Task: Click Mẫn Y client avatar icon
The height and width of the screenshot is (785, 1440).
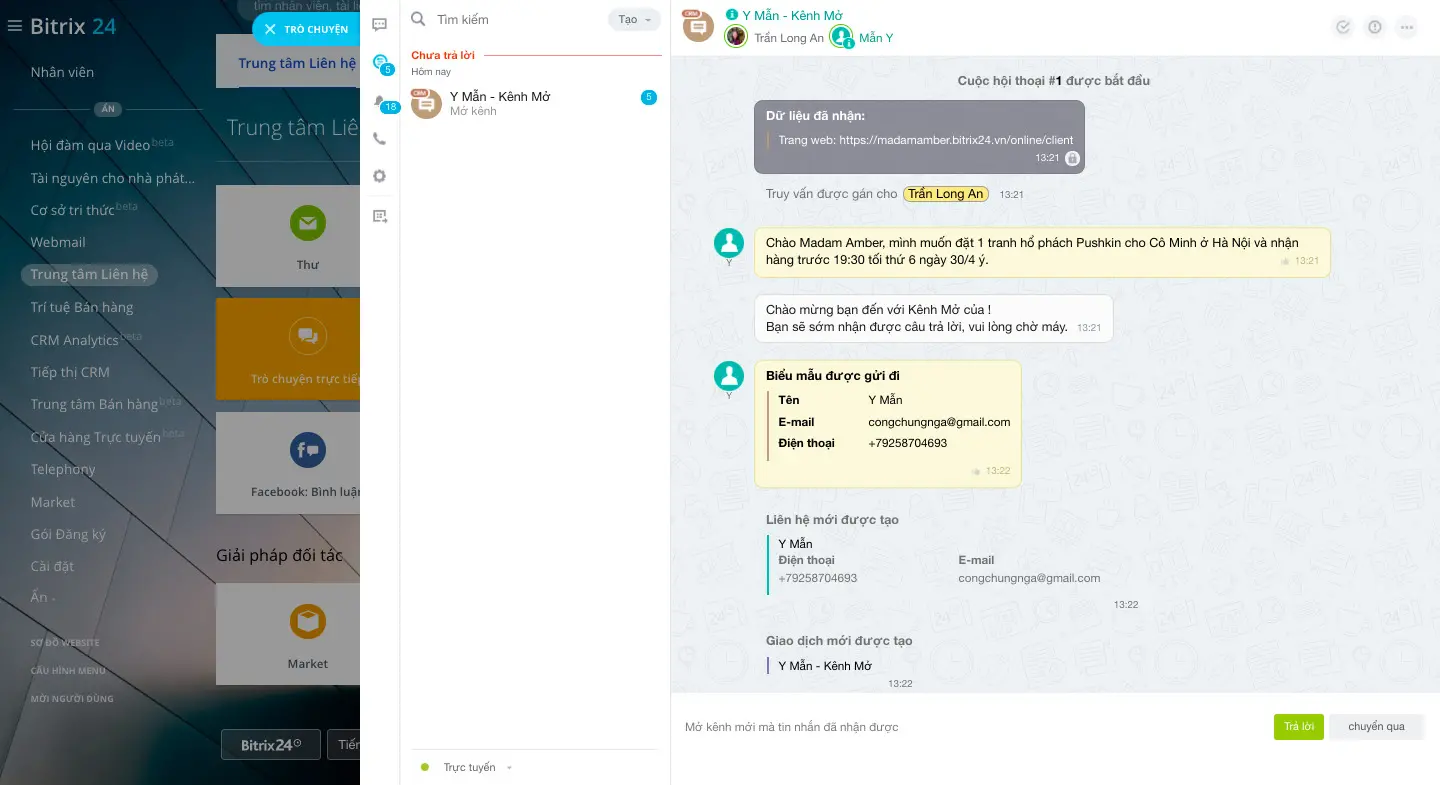Action: point(841,37)
